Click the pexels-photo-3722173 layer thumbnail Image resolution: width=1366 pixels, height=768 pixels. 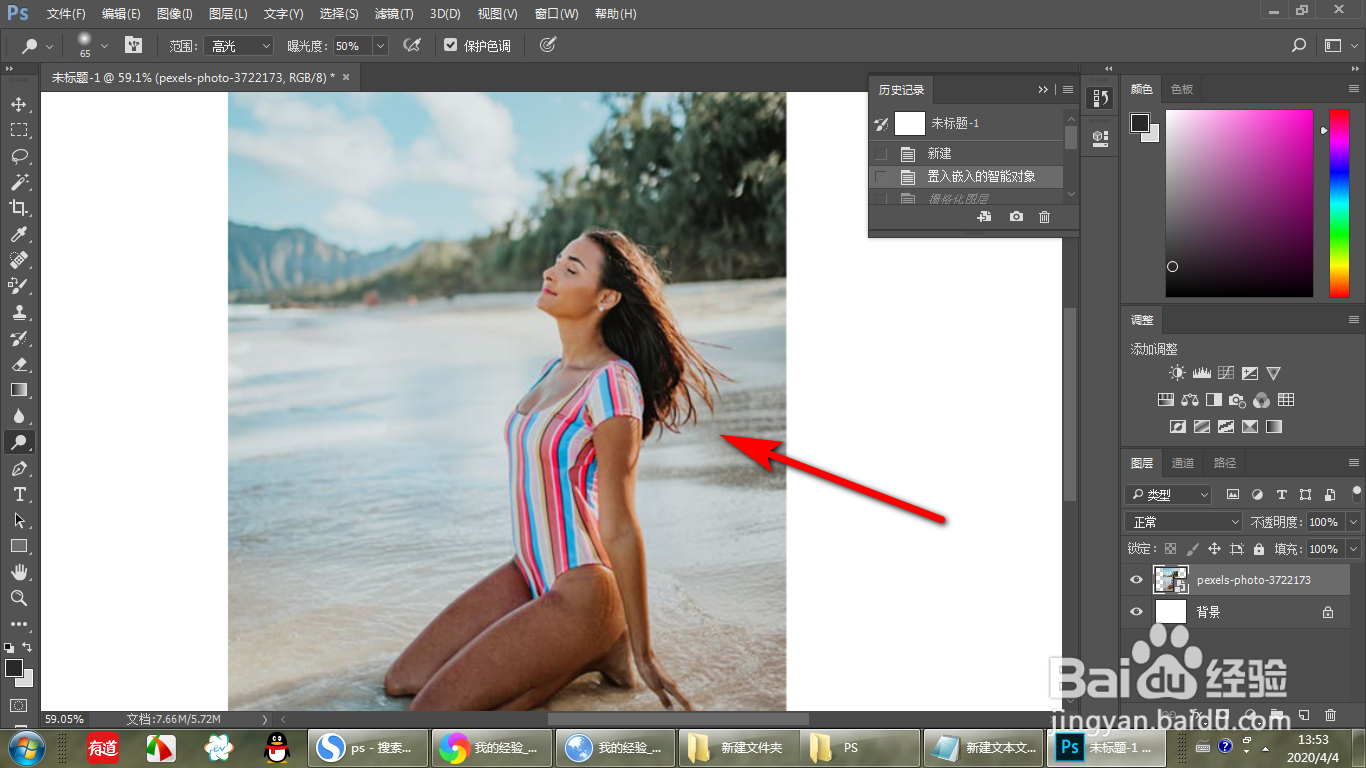tap(1170, 580)
